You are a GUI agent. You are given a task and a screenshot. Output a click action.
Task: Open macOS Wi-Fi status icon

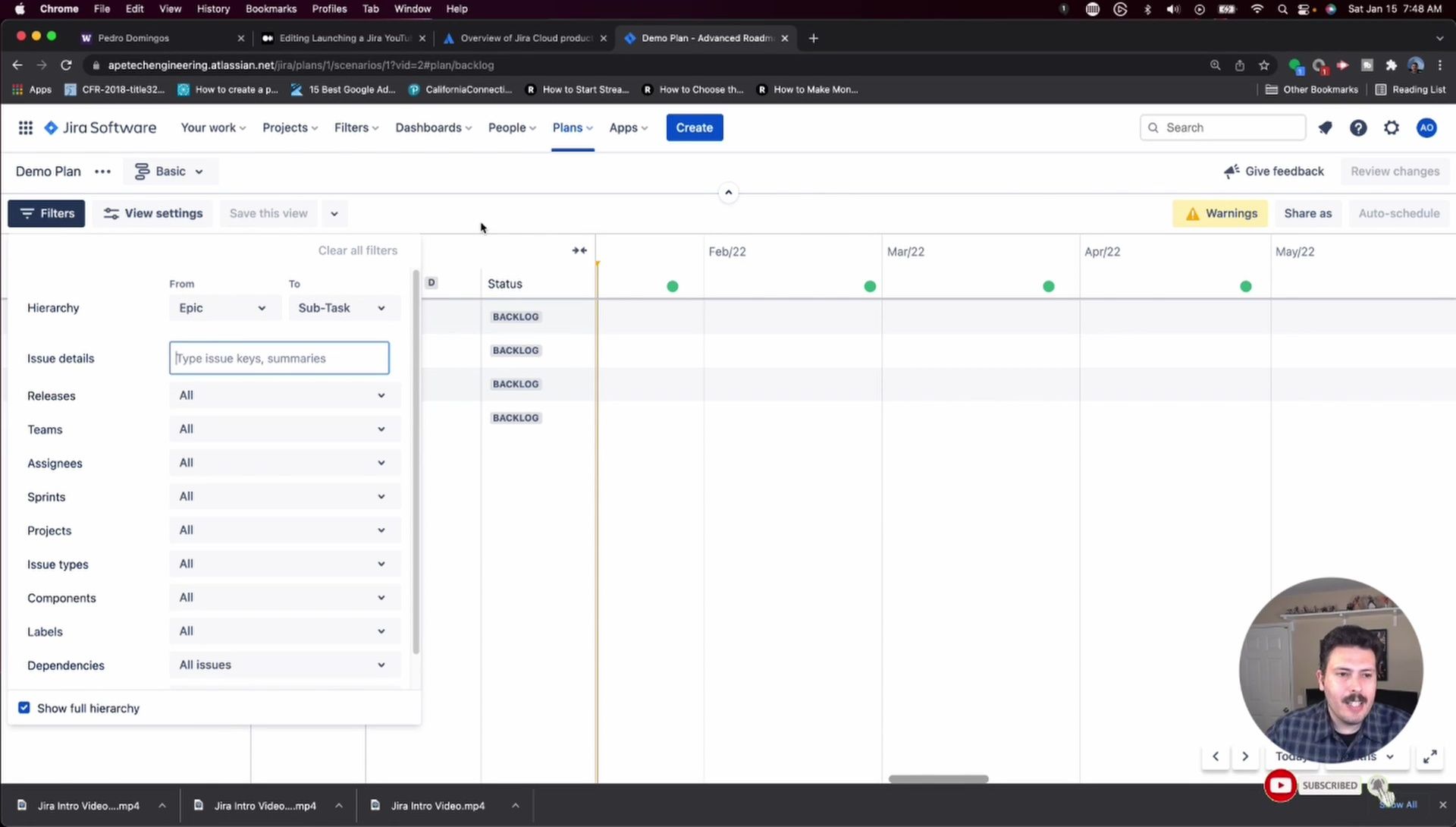1257,9
